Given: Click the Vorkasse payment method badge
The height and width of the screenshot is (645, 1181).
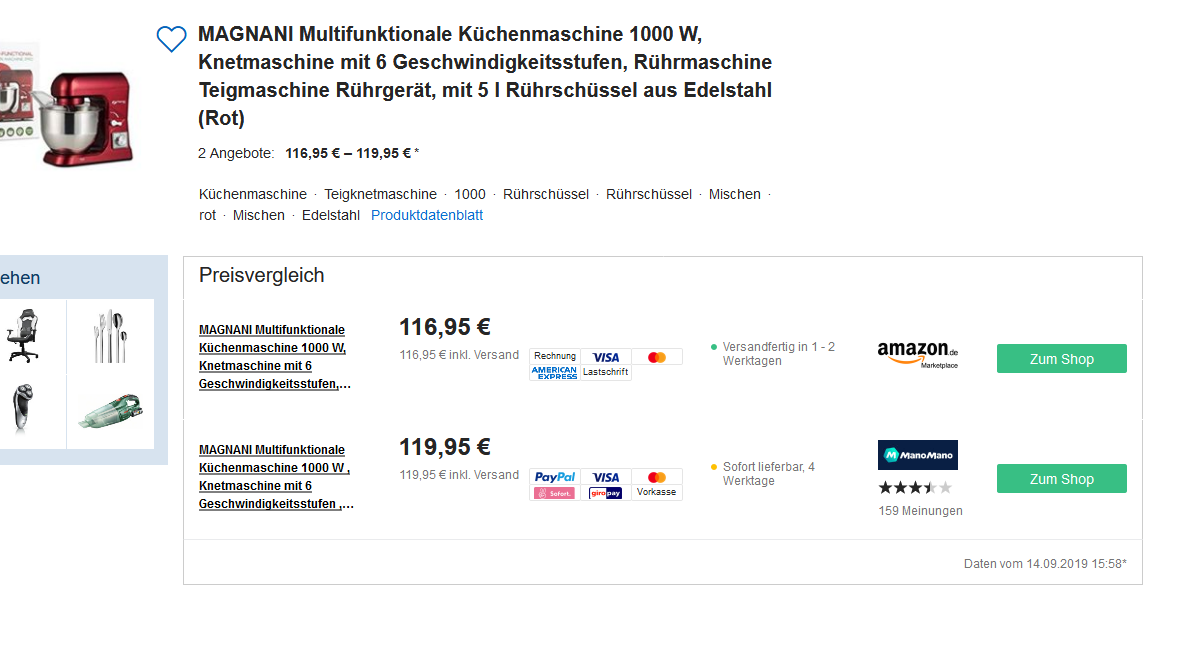Looking at the screenshot, I should pos(656,492).
